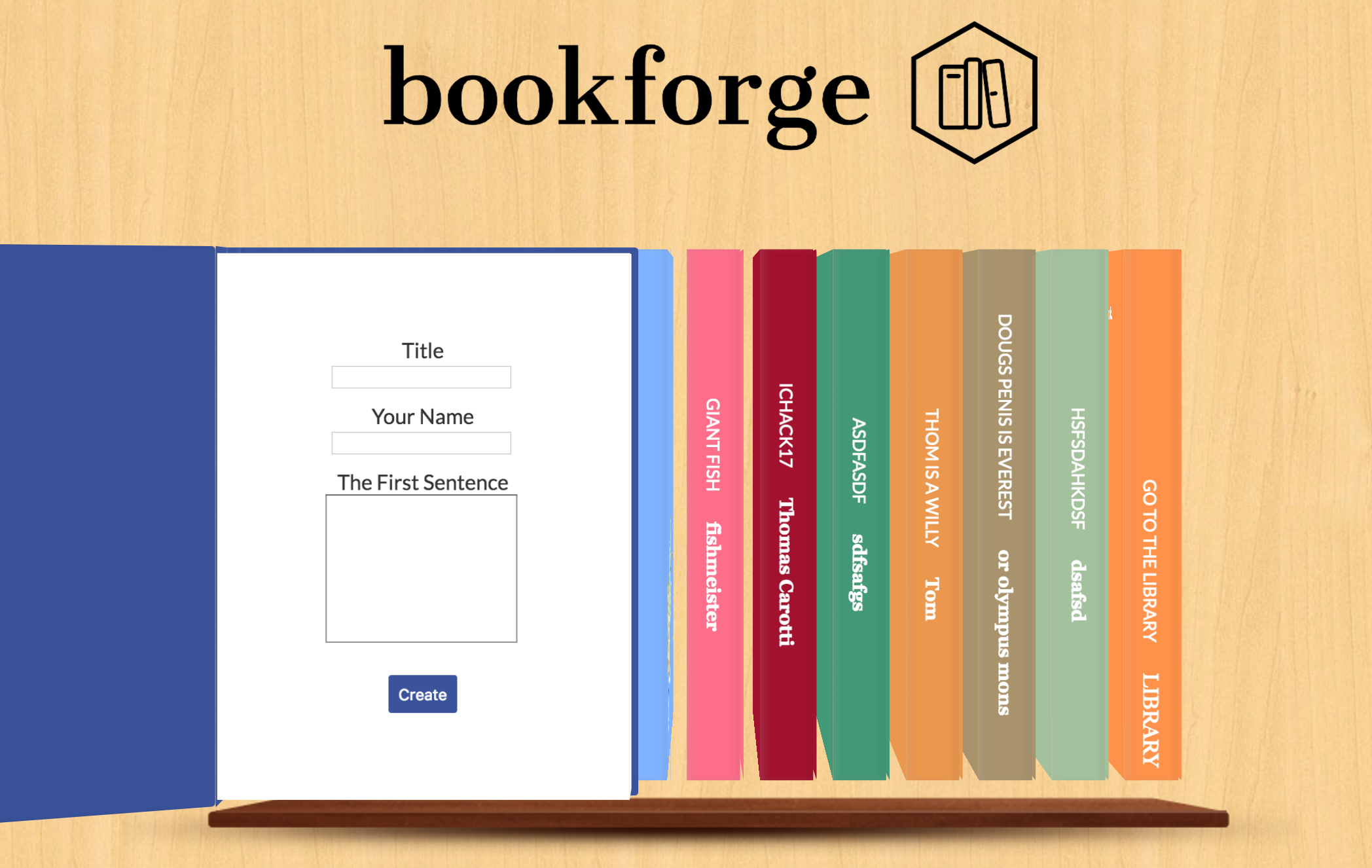This screenshot has height=868, width=1372.
Task: Focus the Title input field
Action: tap(421, 377)
